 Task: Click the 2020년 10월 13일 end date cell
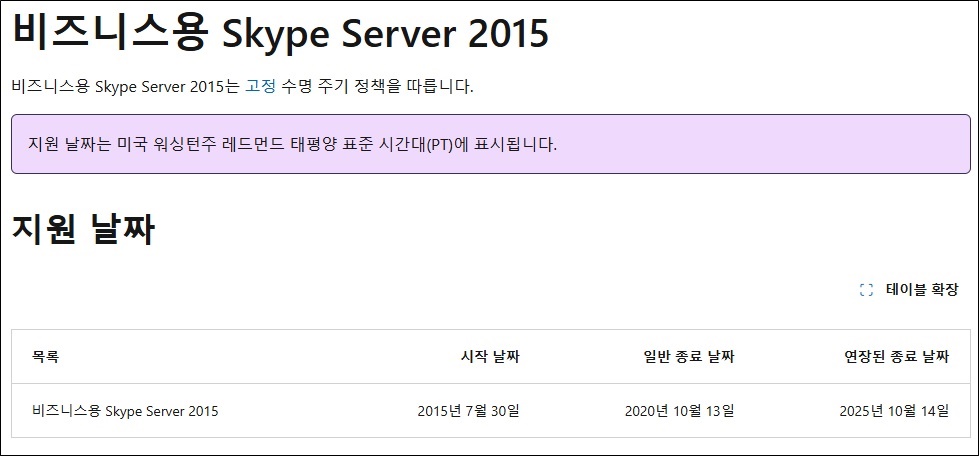[x=679, y=410]
